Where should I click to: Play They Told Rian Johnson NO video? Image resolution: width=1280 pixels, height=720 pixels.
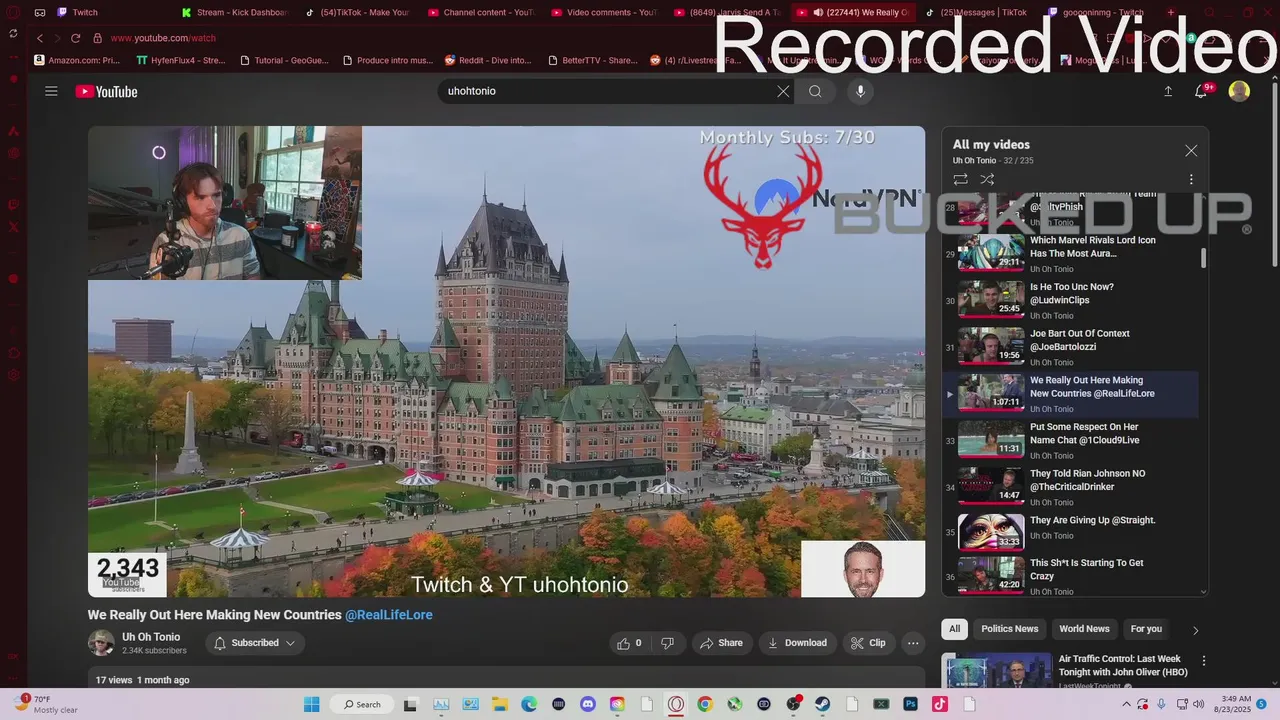(x=1070, y=486)
